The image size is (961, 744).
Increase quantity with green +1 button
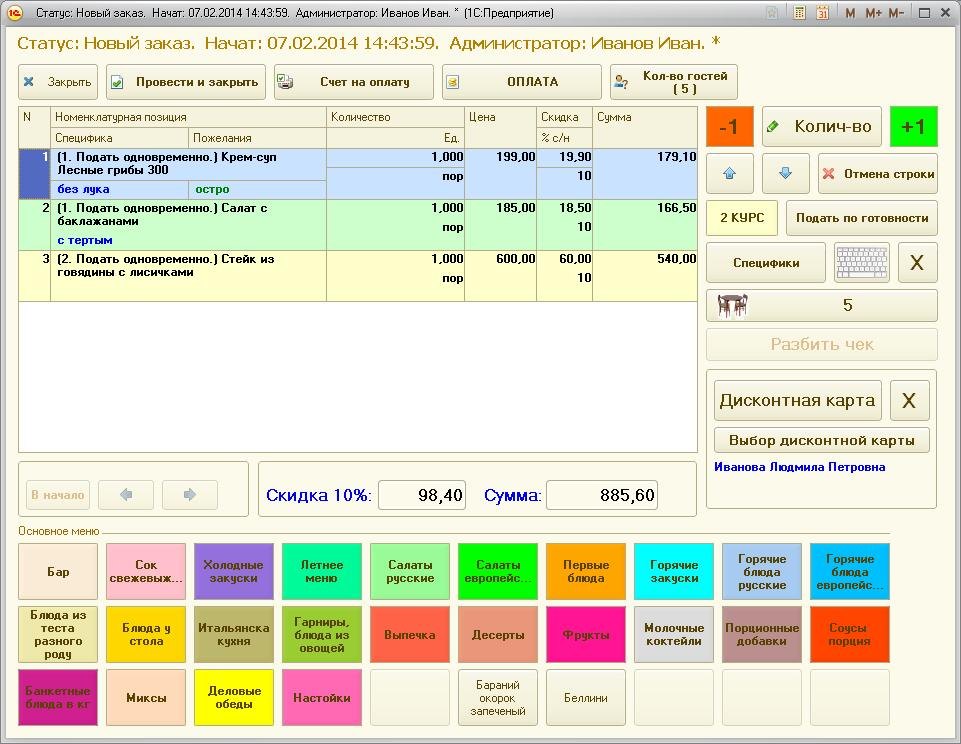913,126
